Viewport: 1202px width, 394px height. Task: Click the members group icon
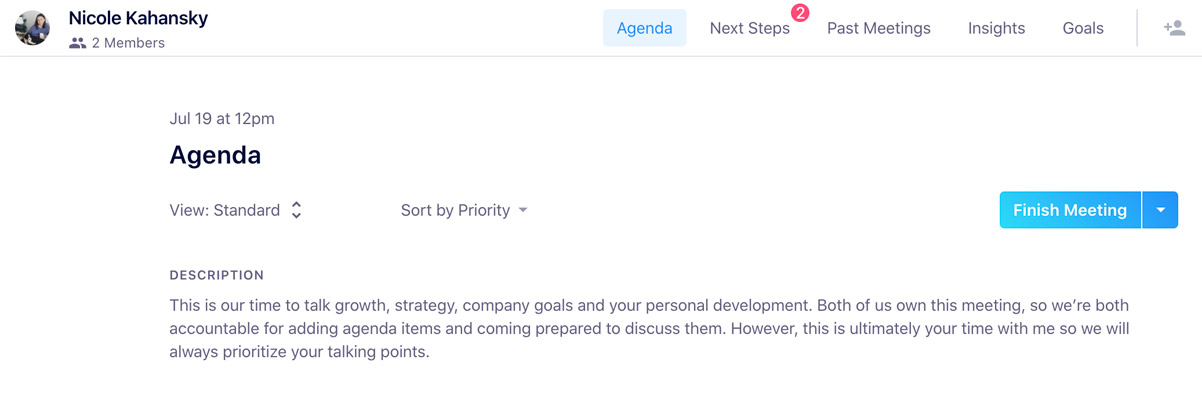[x=78, y=43]
